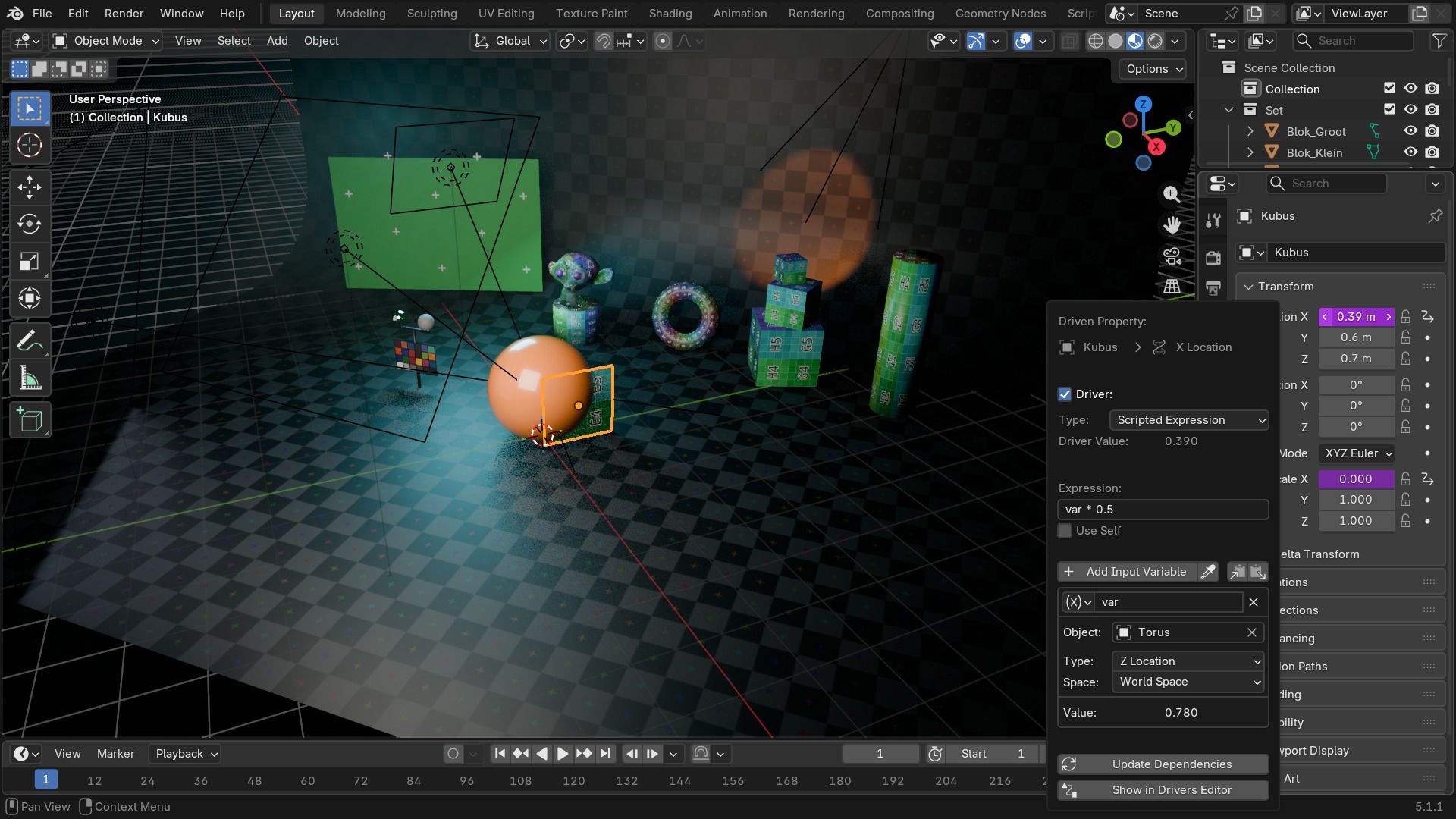This screenshot has width=1456, height=819.
Task: Click the play animation button
Action: pos(562,754)
